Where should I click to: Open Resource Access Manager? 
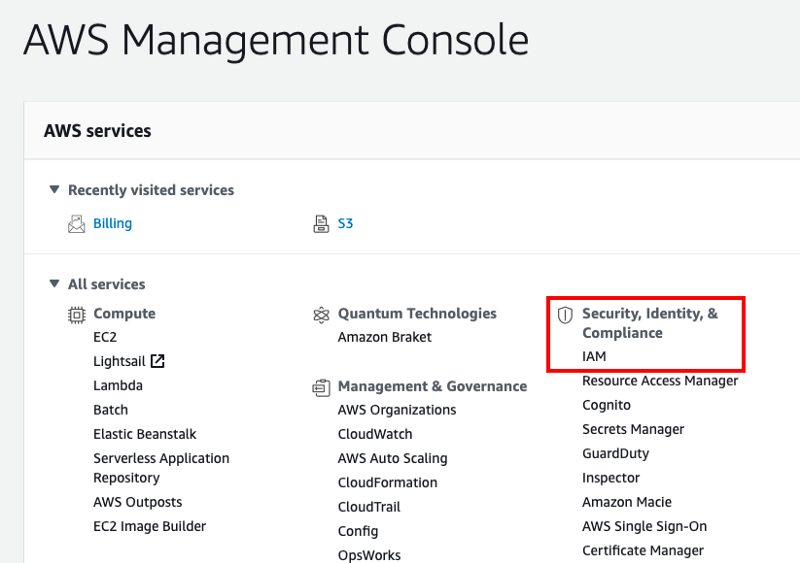pyautogui.click(x=660, y=381)
